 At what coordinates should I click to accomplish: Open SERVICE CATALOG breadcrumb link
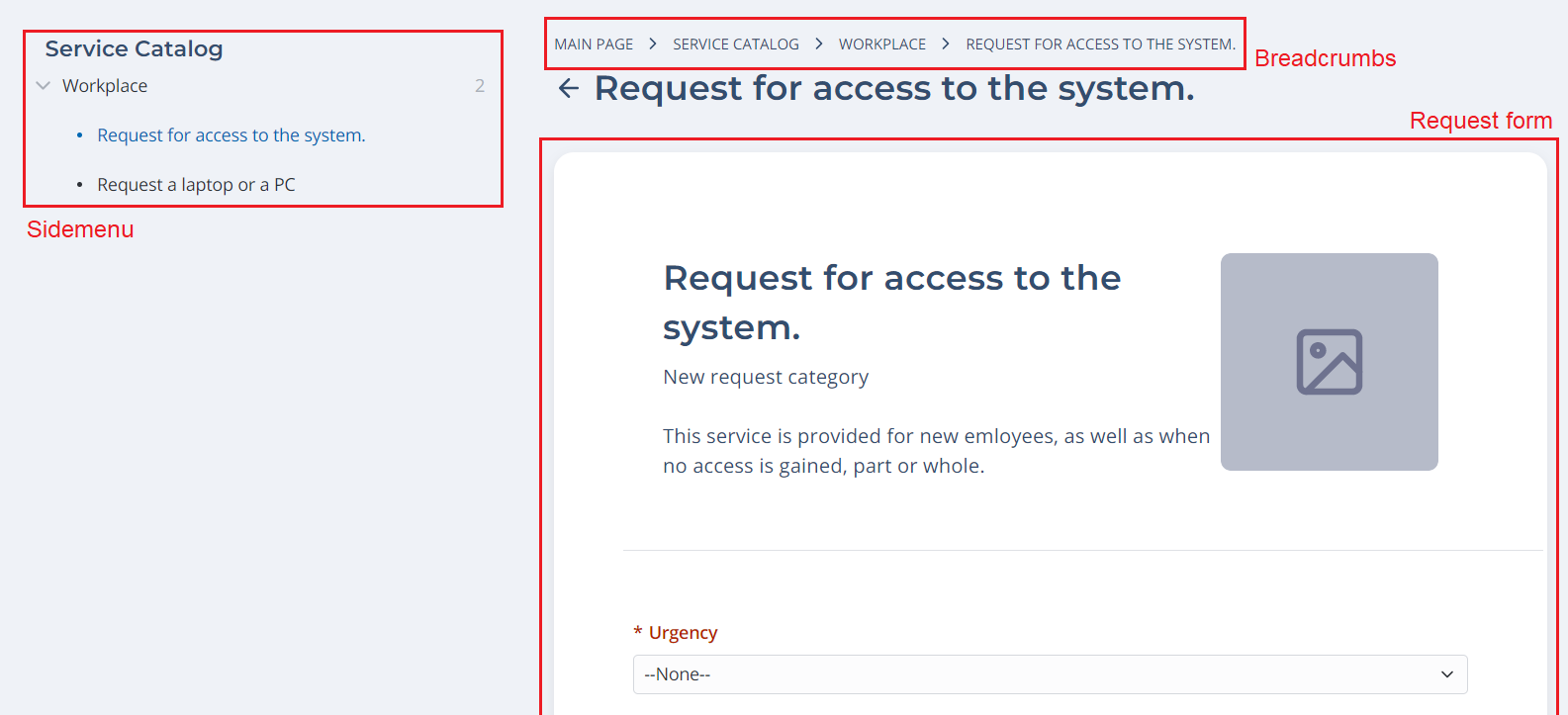735,45
